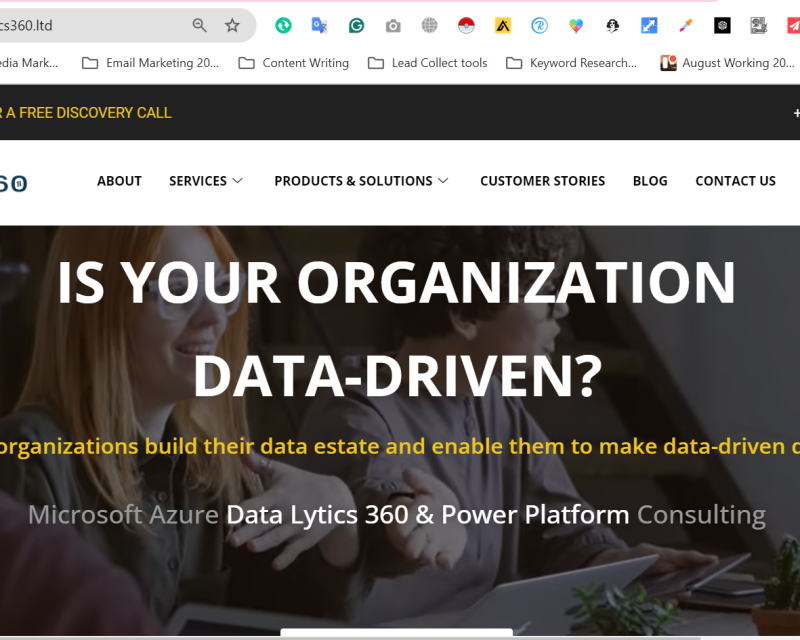The width and height of the screenshot is (800, 640).
Task: Click the word 'Consulting' in hero
Action: tap(701, 515)
